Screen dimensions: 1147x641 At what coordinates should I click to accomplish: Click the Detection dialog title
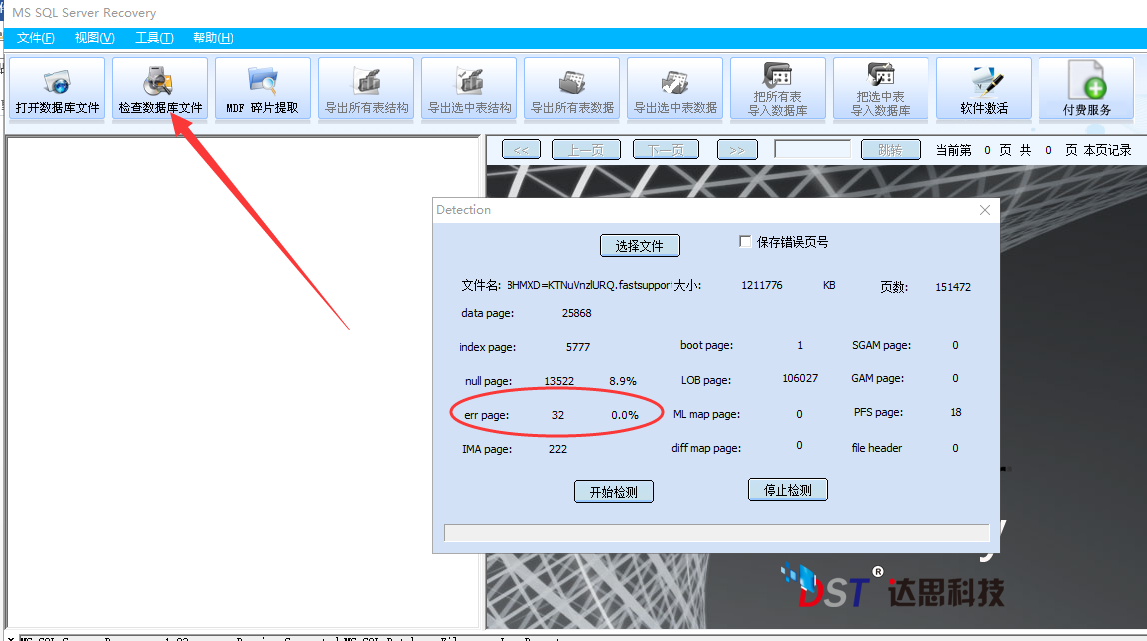tap(464, 210)
